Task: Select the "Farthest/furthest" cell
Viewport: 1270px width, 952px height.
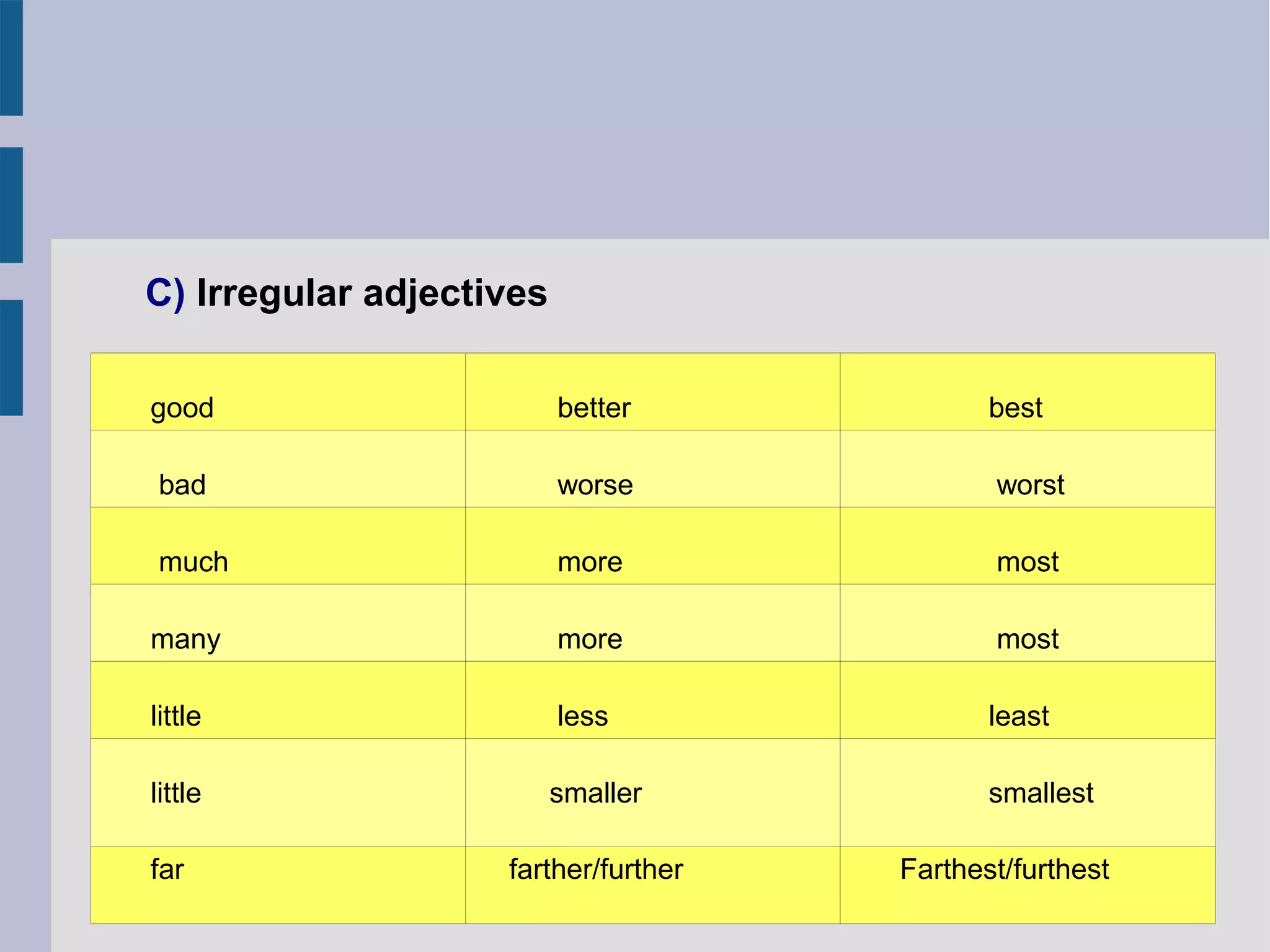Action: (1004, 870)
